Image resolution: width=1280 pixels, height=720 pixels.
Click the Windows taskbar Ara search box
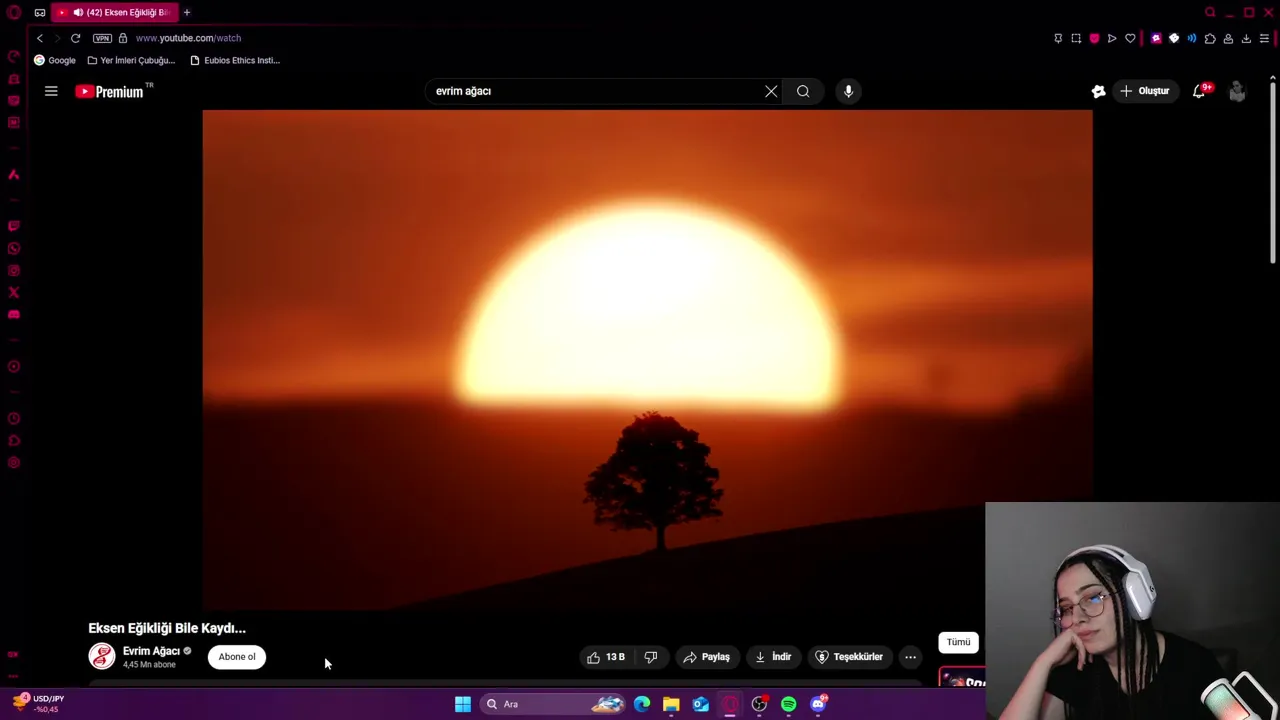(555, 704)
